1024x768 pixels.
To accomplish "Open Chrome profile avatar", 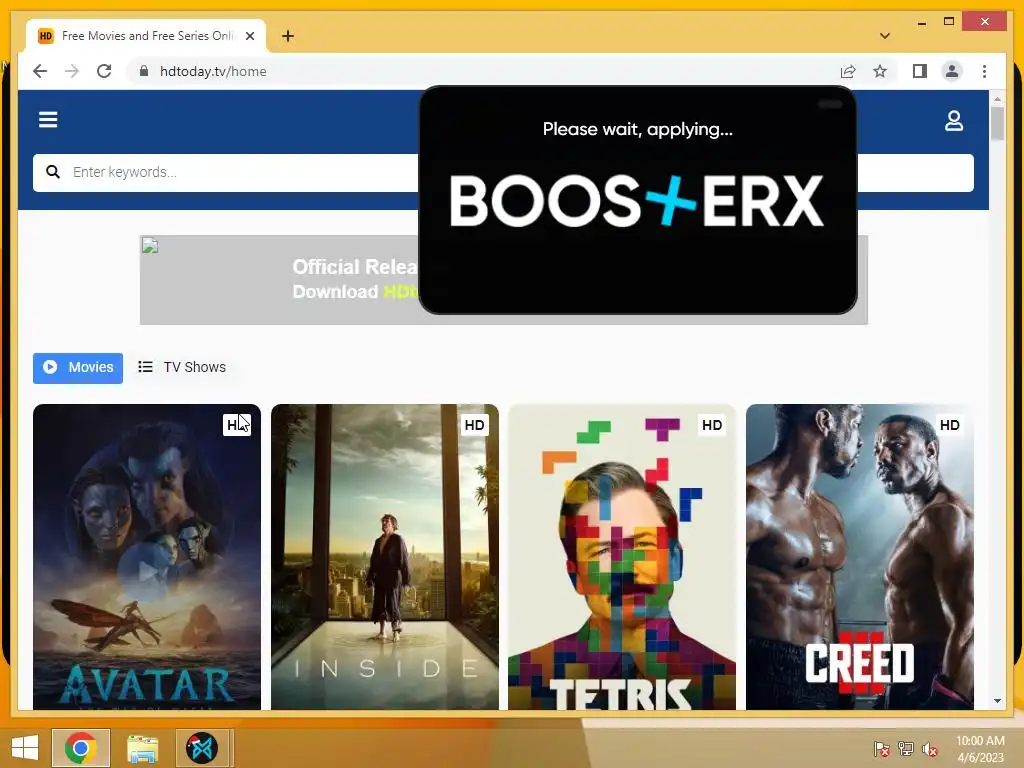I will point(952,71).
